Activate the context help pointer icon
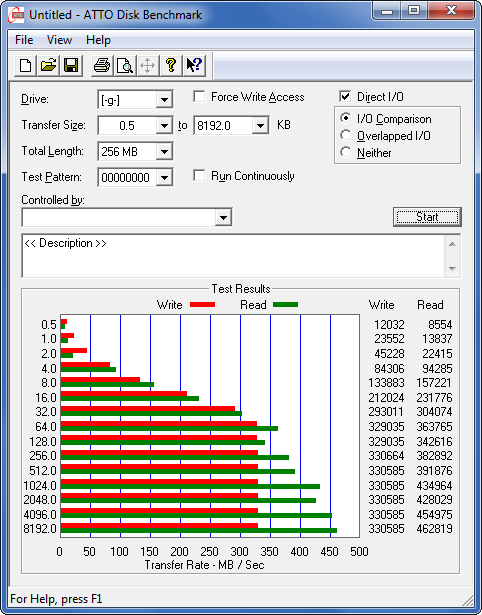The height and width of the screenshot is (615, 482). [x=194, y=66]
